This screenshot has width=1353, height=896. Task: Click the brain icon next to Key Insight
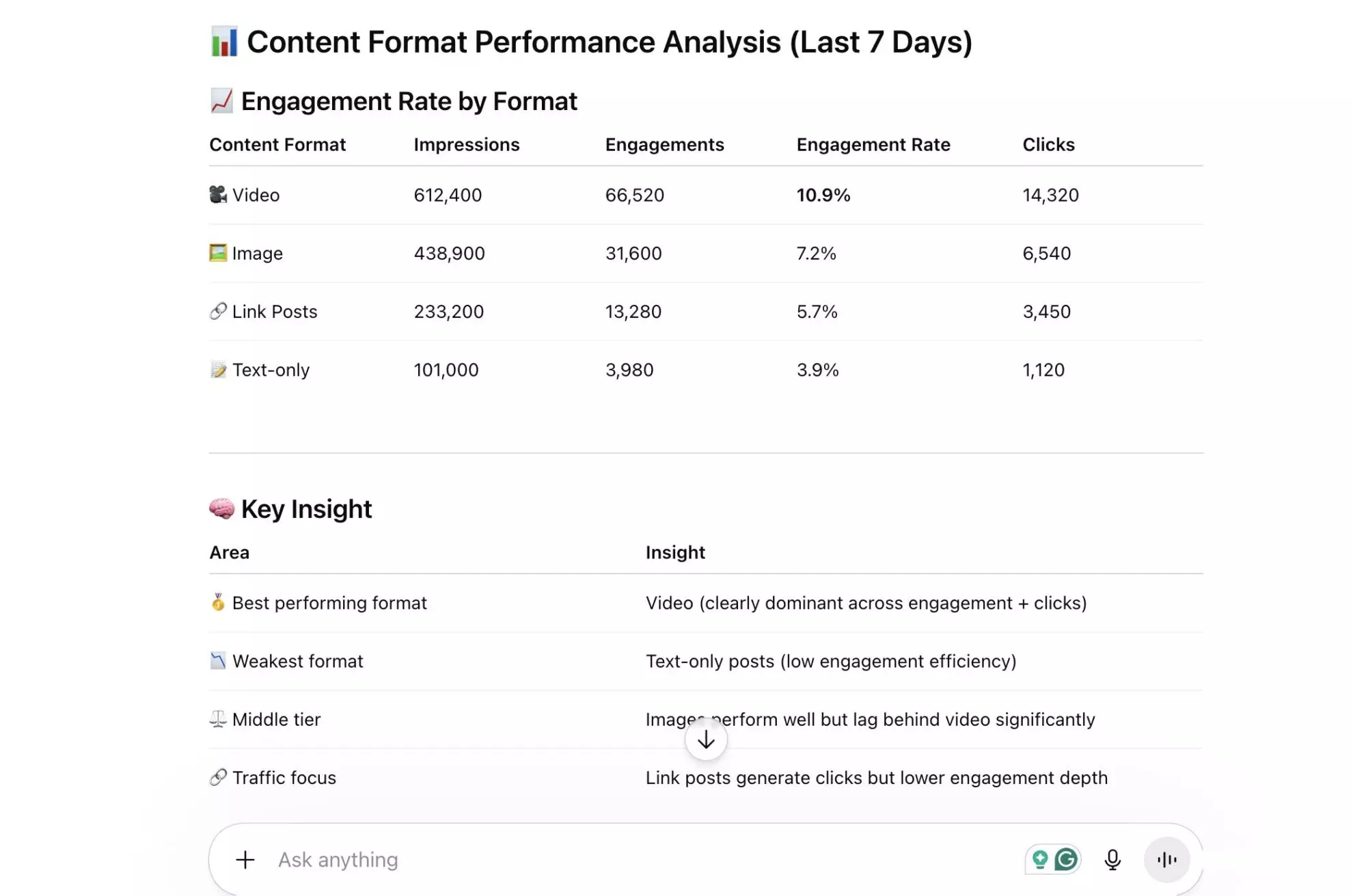point(221,508)
